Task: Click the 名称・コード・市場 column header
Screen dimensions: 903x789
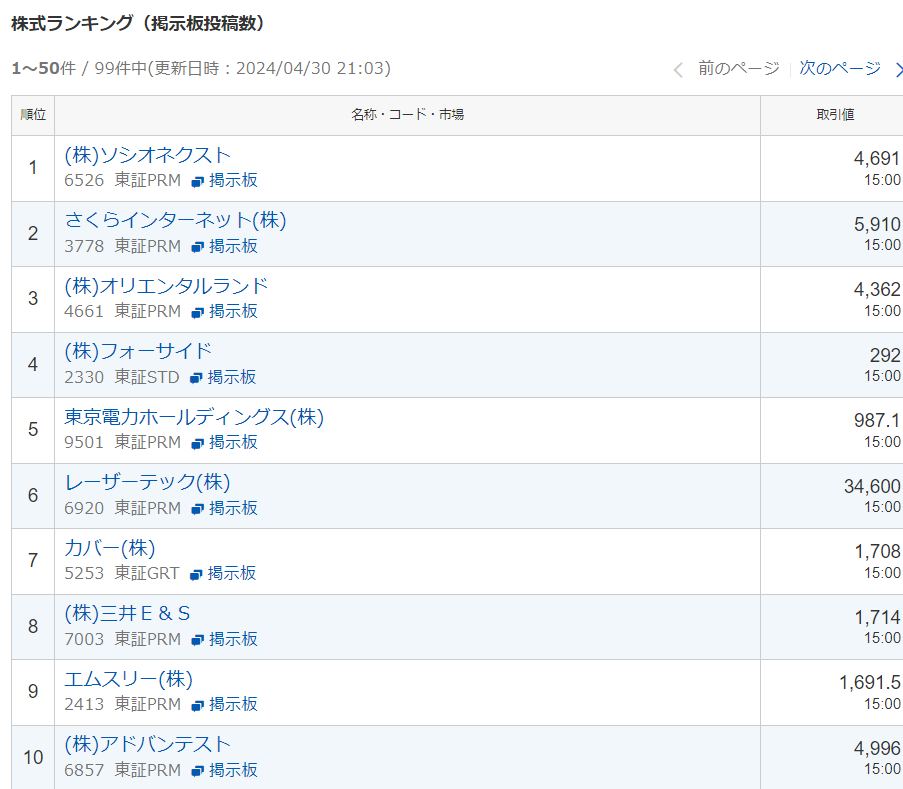Action: pyautogui.click(x=408, y=115)
